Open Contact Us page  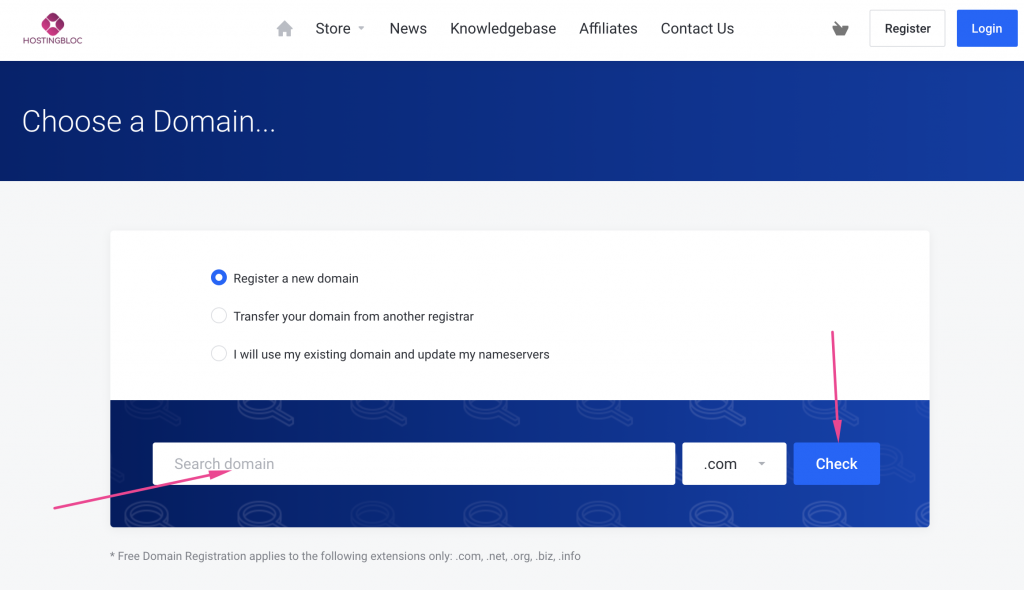(x=697, y=29)
